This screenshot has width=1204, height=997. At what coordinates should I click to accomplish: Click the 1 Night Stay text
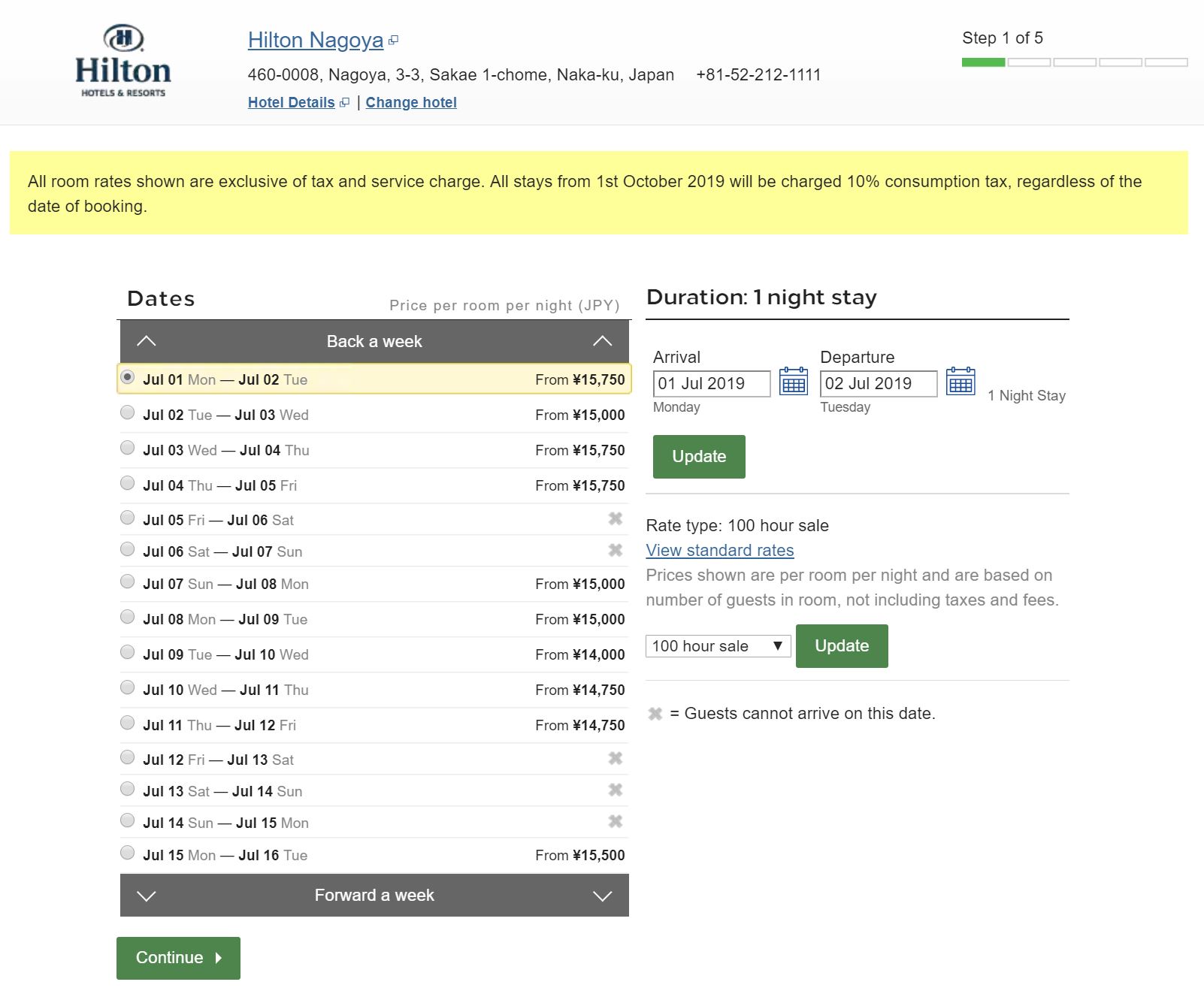click(x=1027, y=395)
